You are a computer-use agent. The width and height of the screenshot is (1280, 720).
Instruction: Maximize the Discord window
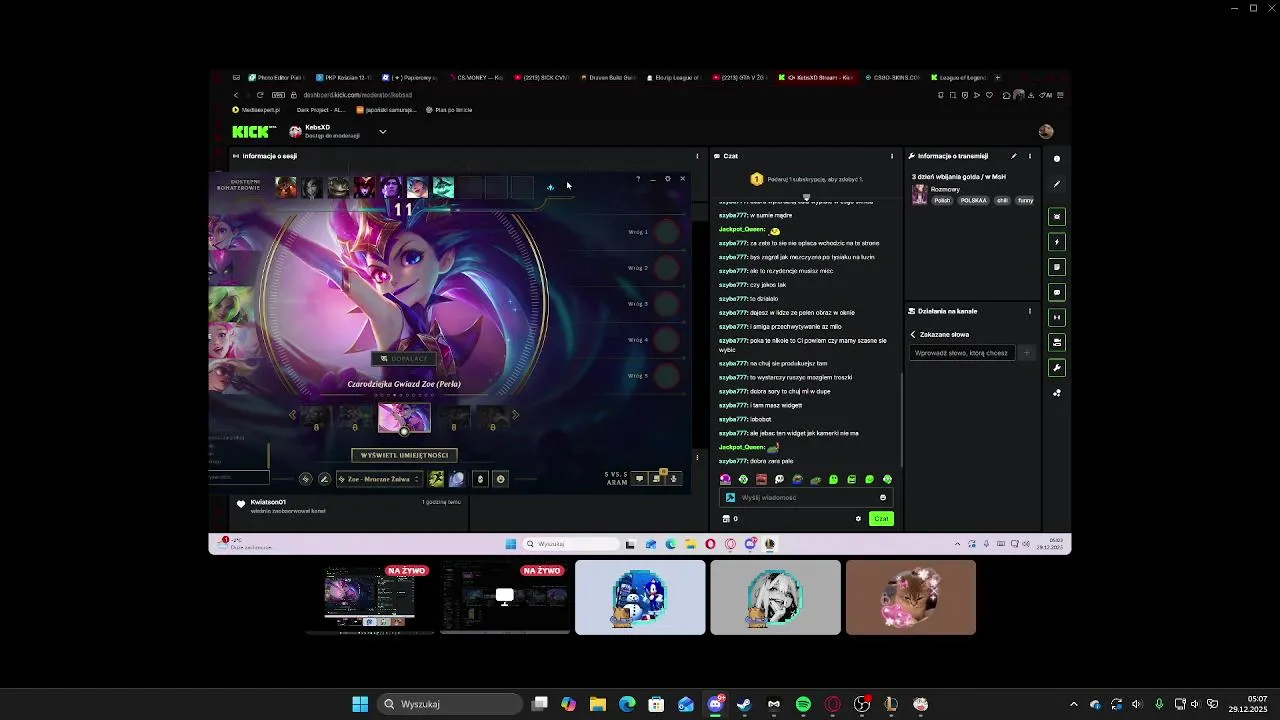click(1253, 8)
